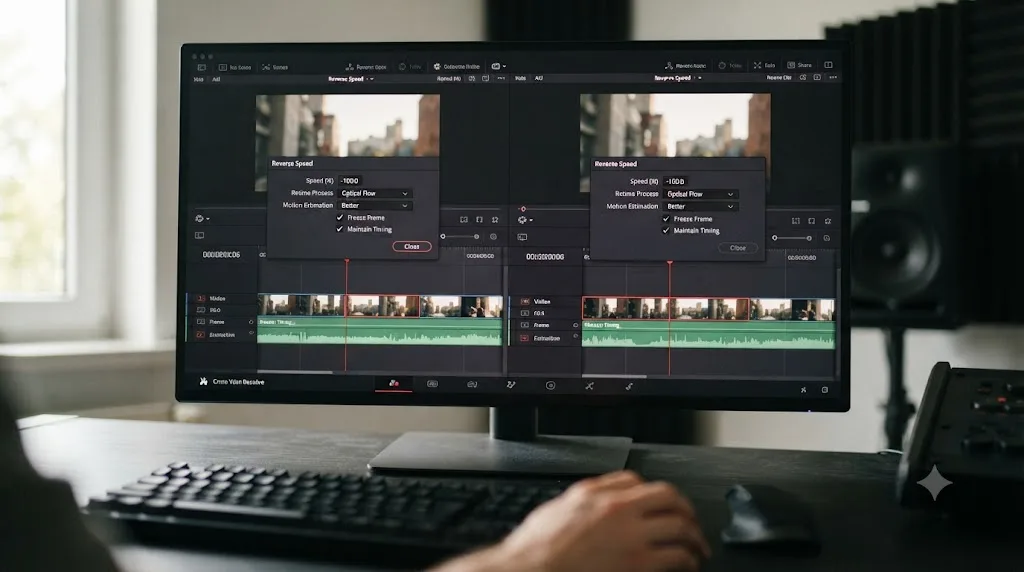The height and width of the screenshot is (572, 1024).
Task: Click the last page icon in bottom bar
Action: click(x=629, y=387)
